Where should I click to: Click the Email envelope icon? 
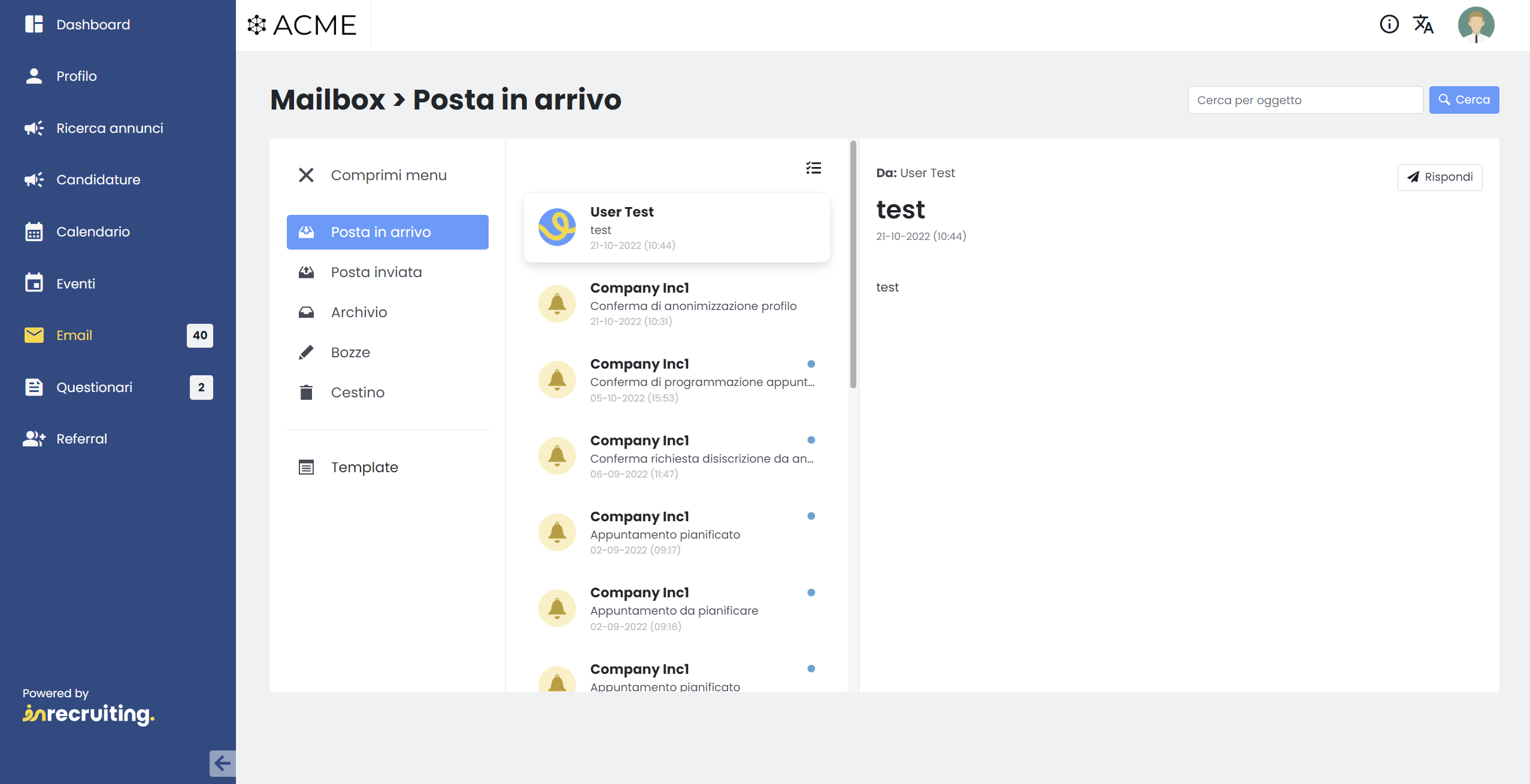pyautogui.click(x=34, y=335)
